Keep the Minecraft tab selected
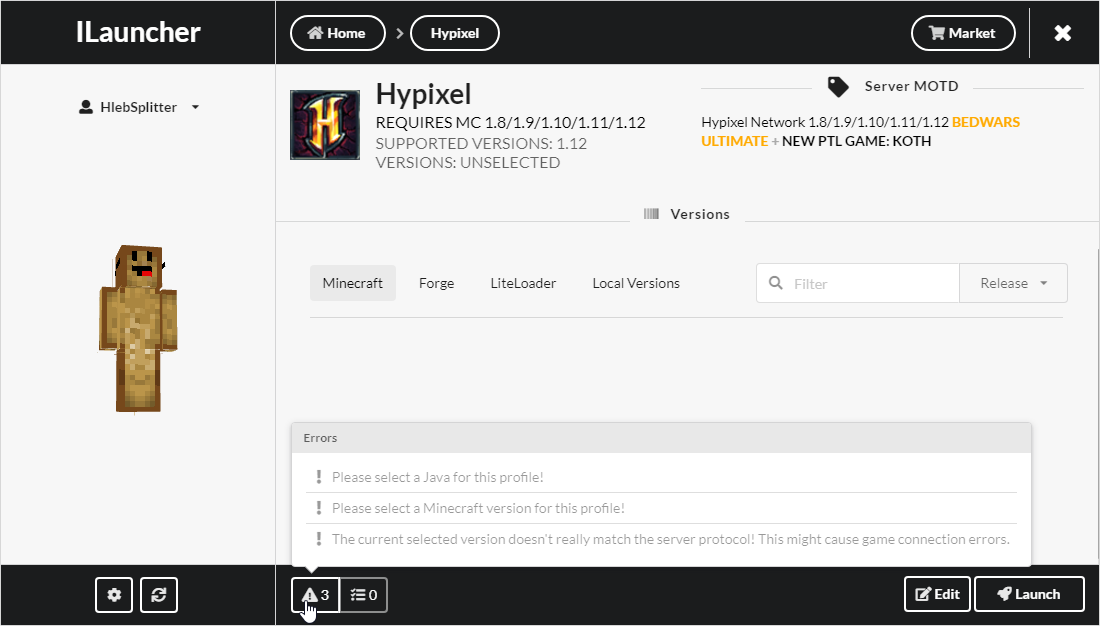The height and width of the screenshot is (626, 1100). pyautogui.click(x=352, y=283)
